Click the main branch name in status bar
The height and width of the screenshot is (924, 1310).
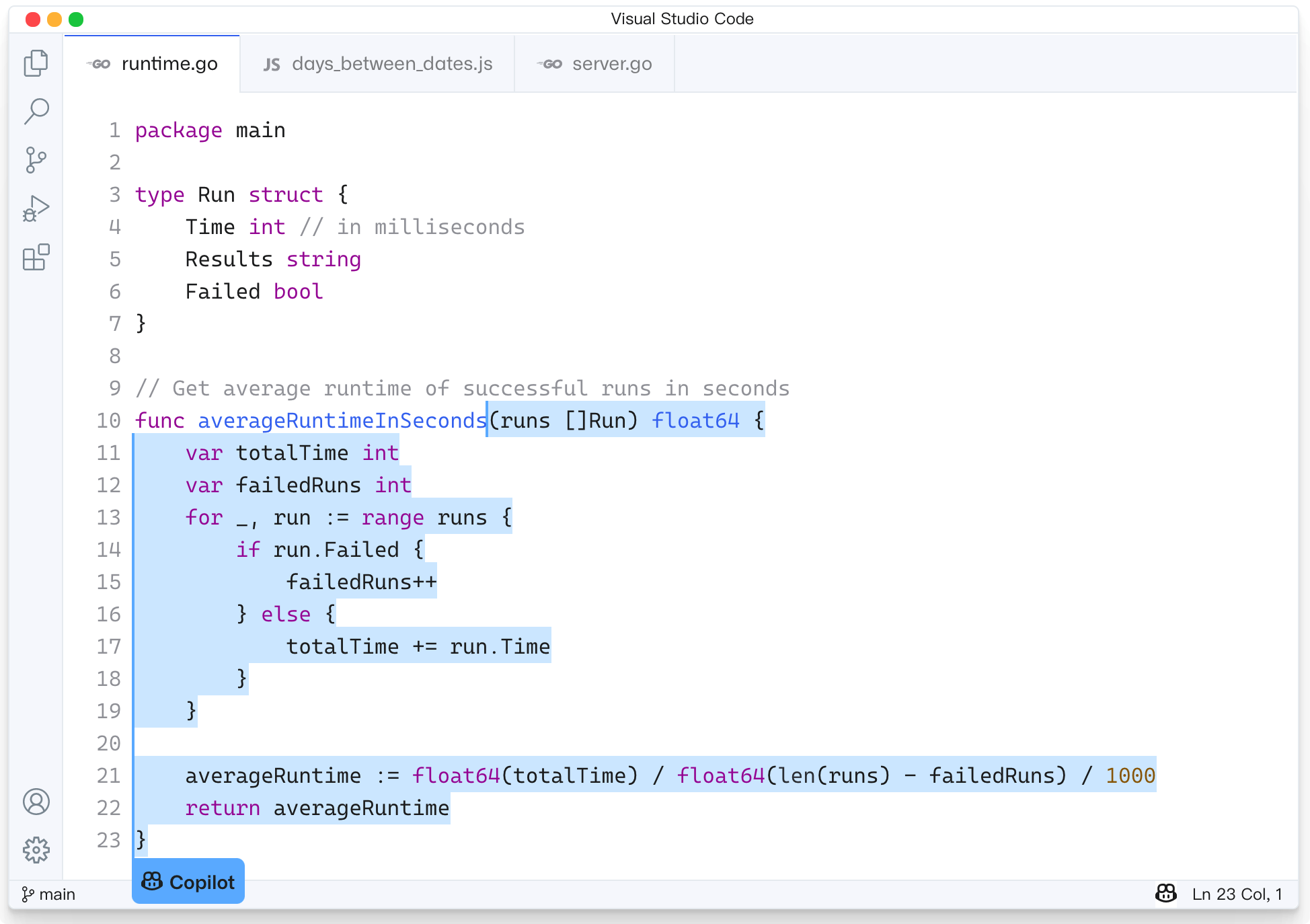point(57,894)
